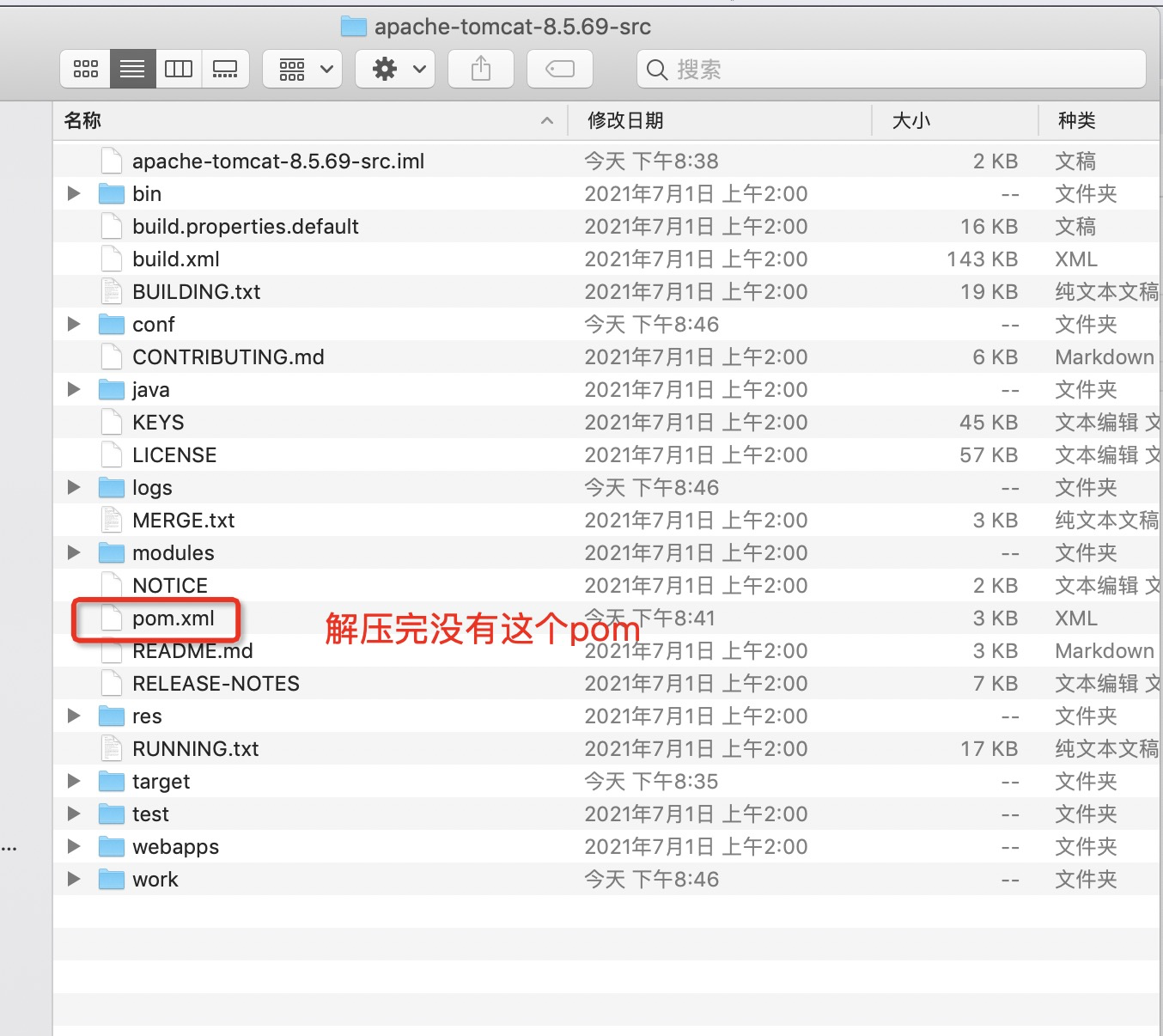Select the webapps folder icon
Image resolution: width=1163 pixels, height=1036 pixels.
click(x=112, y=846)
